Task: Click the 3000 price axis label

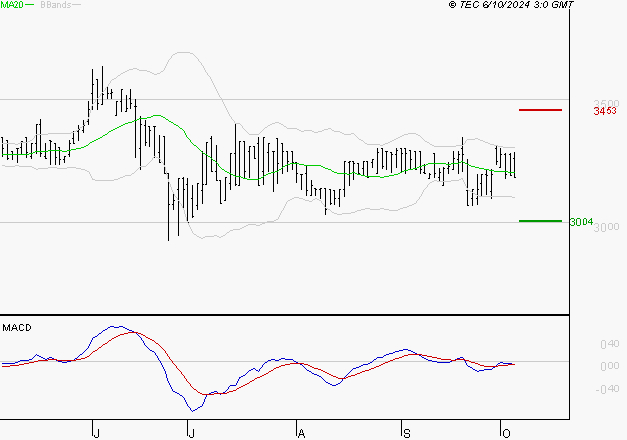Action: click(607, 227)
